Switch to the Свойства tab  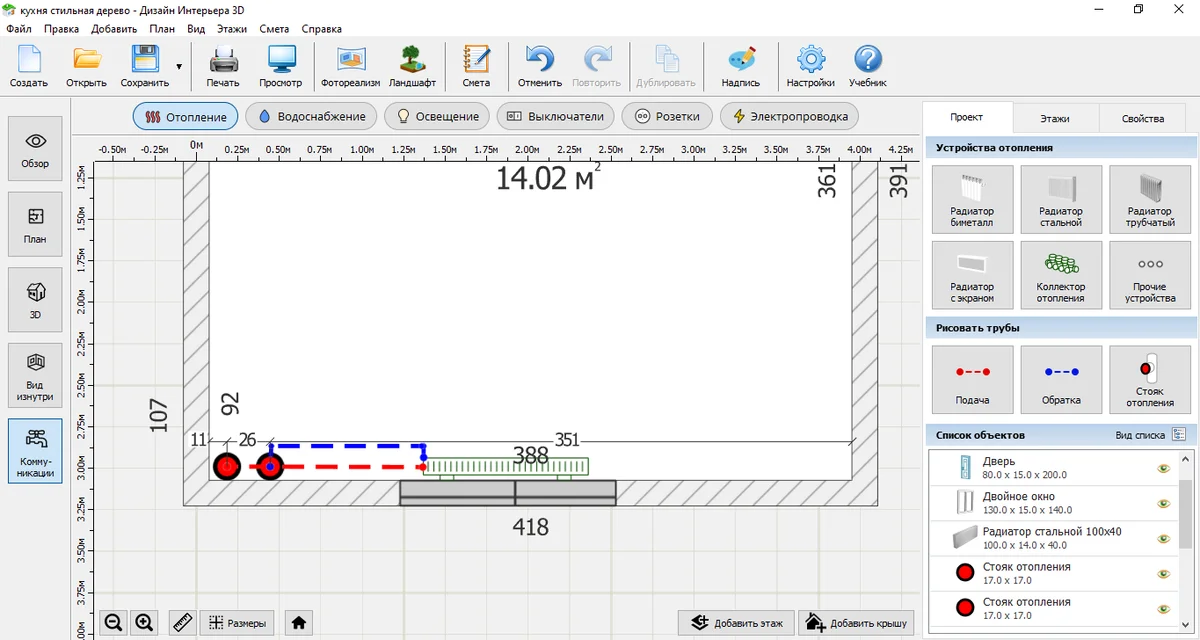point(1142,118)
